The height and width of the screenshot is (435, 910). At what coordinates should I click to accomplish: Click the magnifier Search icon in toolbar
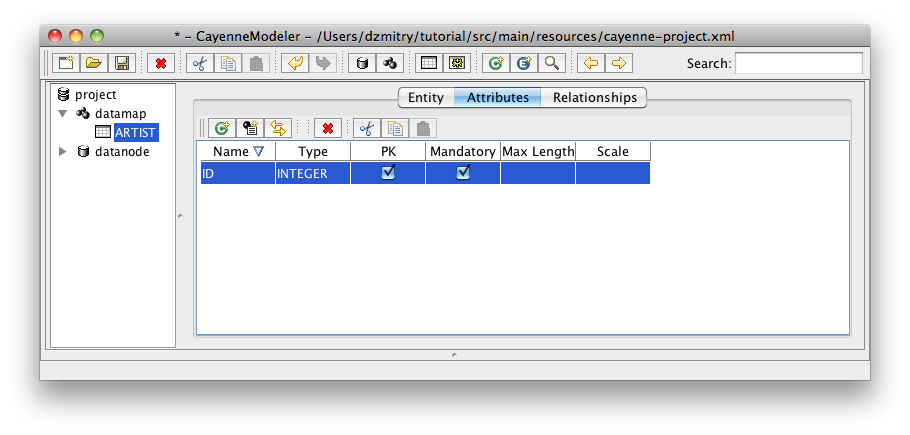tap(551, 64)
